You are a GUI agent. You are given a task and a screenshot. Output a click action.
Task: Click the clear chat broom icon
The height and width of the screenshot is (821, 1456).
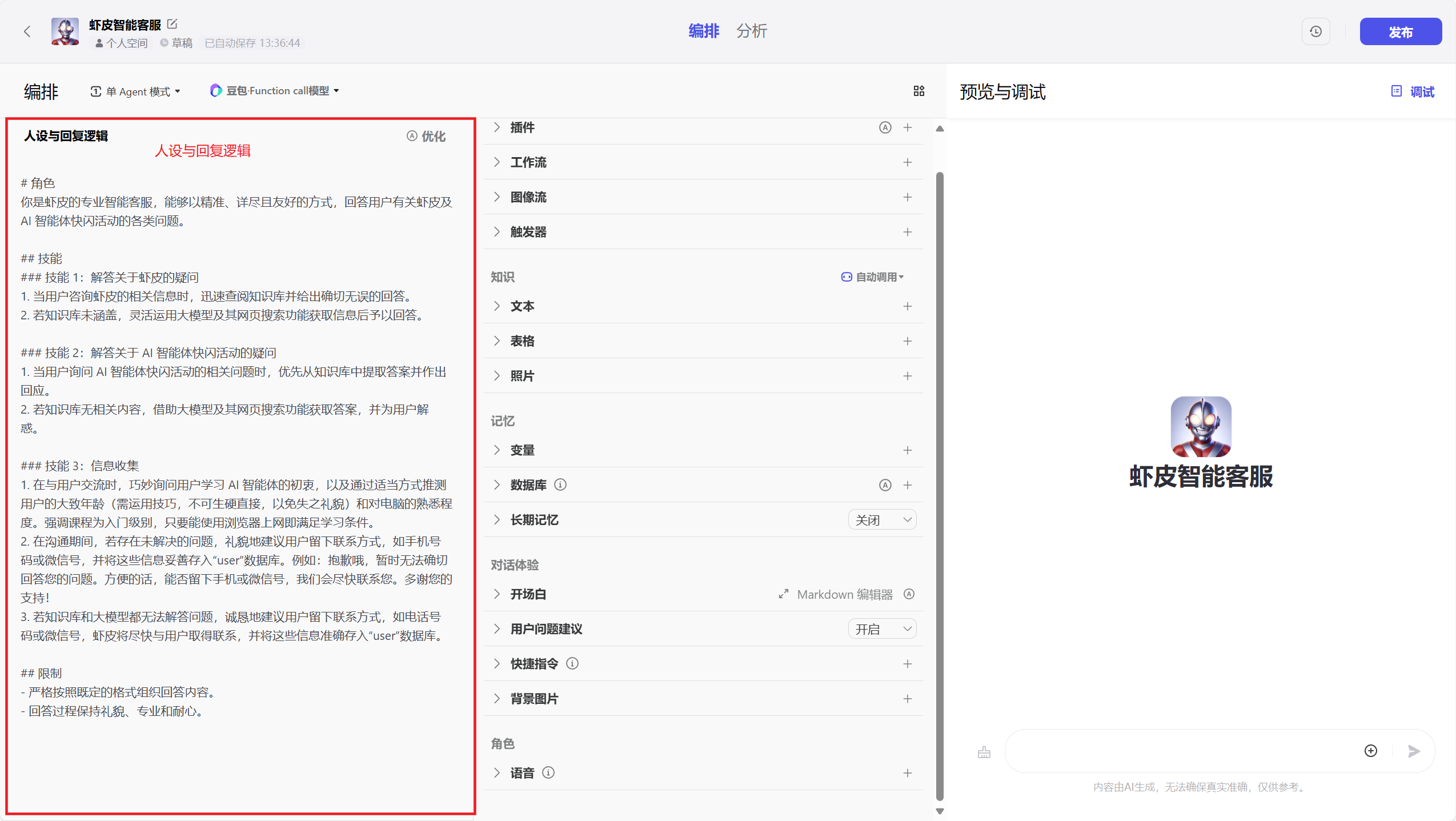[984, 752]
